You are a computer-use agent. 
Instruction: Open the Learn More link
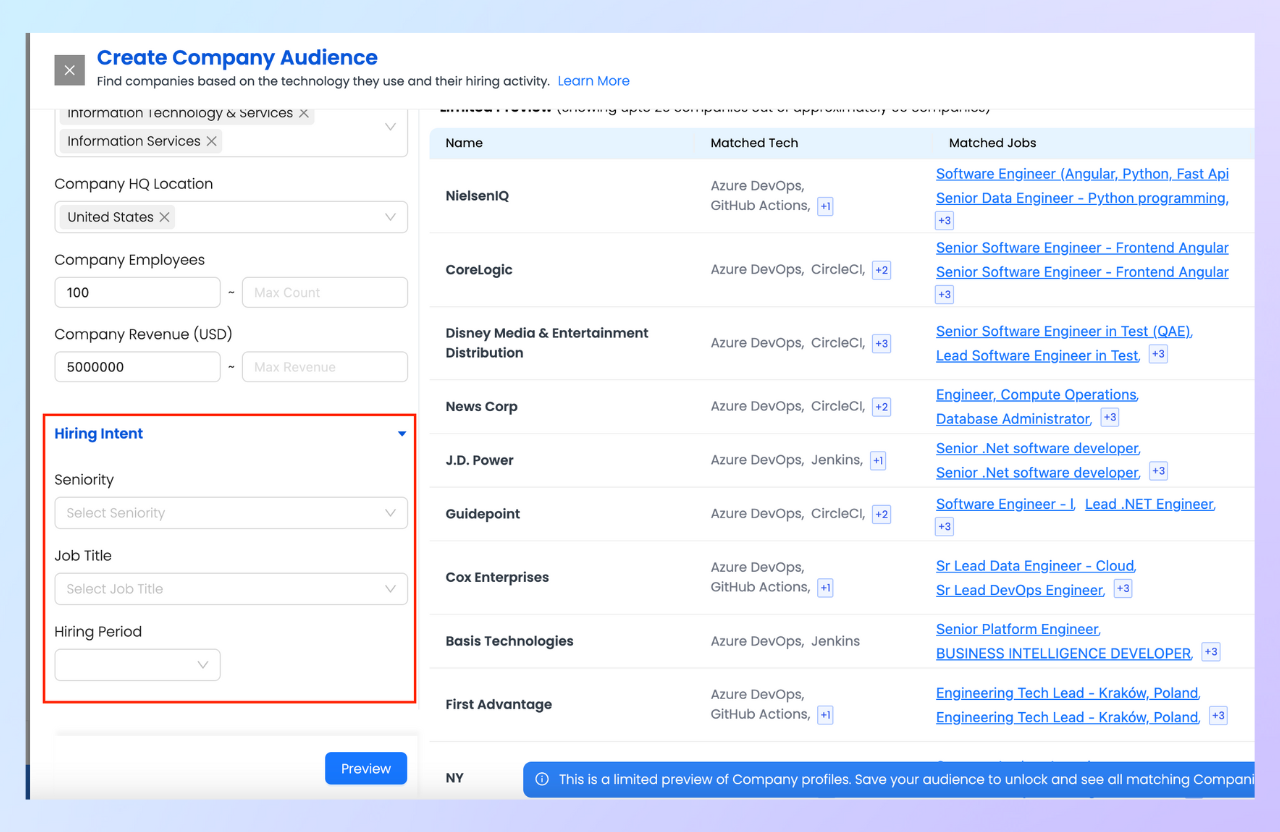593,81
